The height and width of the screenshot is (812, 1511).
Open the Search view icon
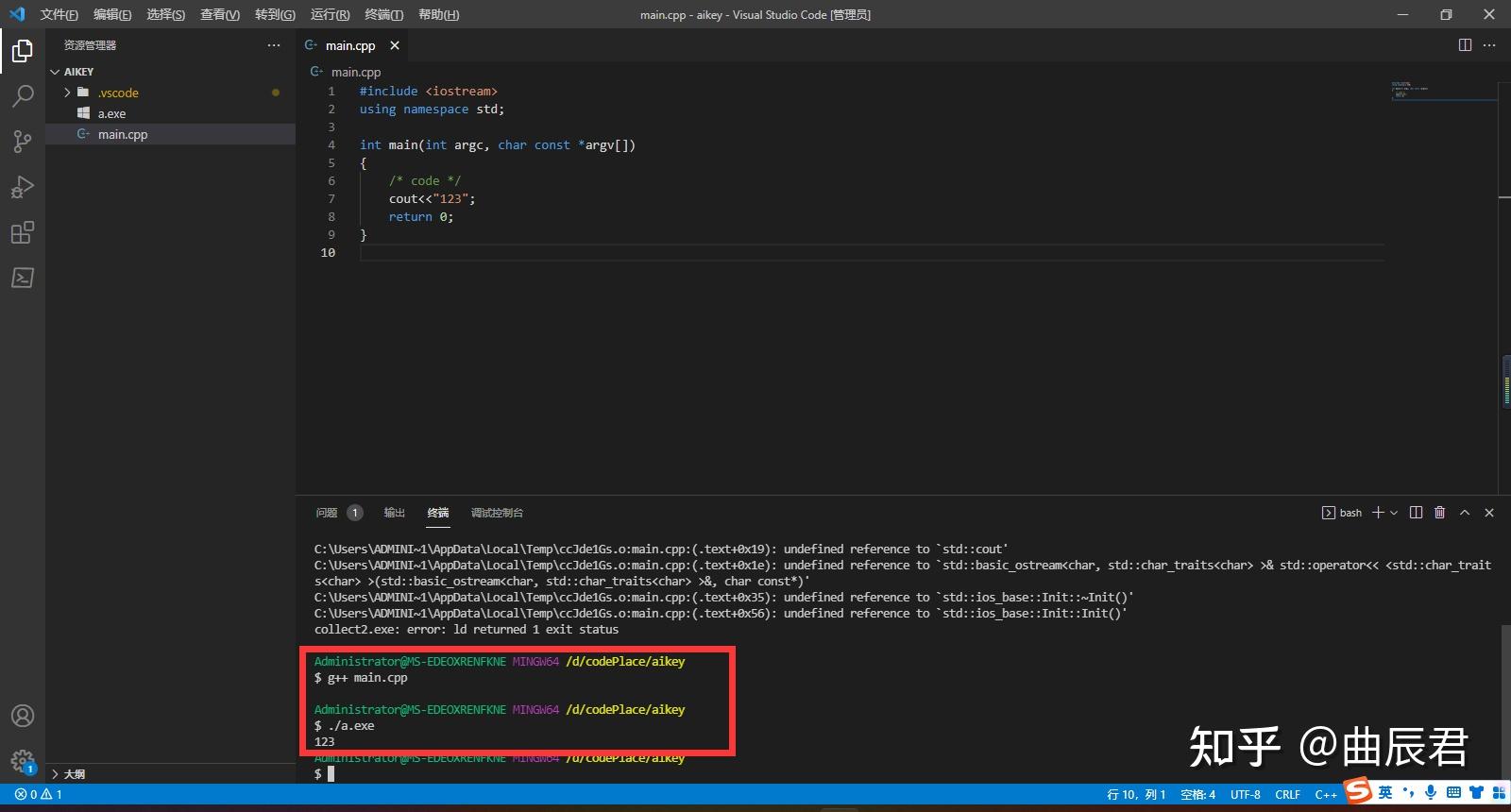23,96
